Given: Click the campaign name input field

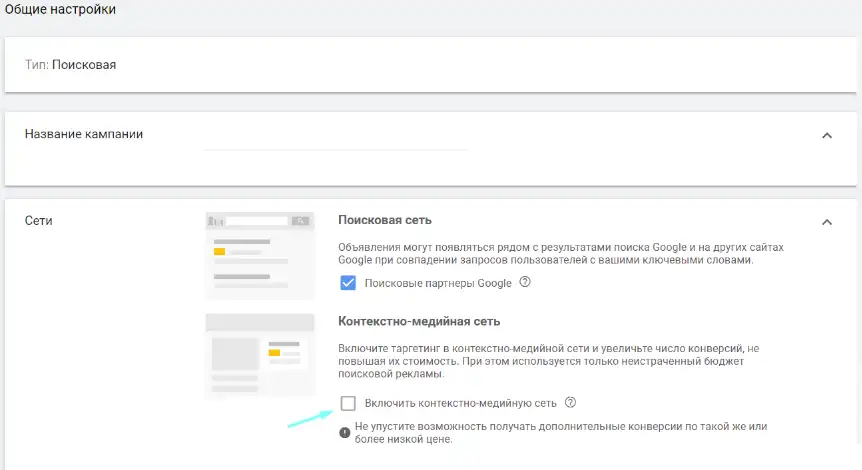Looking at the screenshot, I should 336,139.
